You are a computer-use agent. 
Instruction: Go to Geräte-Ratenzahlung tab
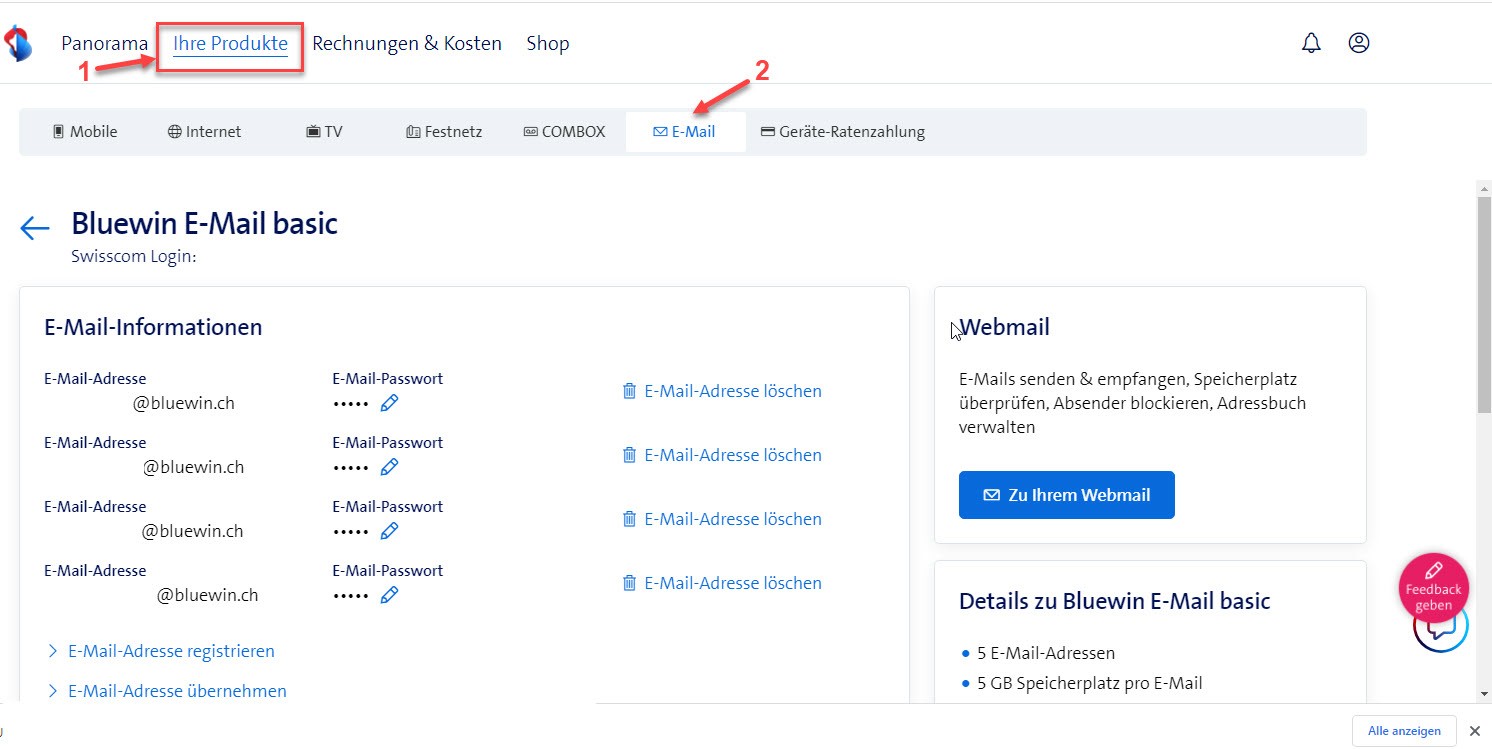coord(842,132)
